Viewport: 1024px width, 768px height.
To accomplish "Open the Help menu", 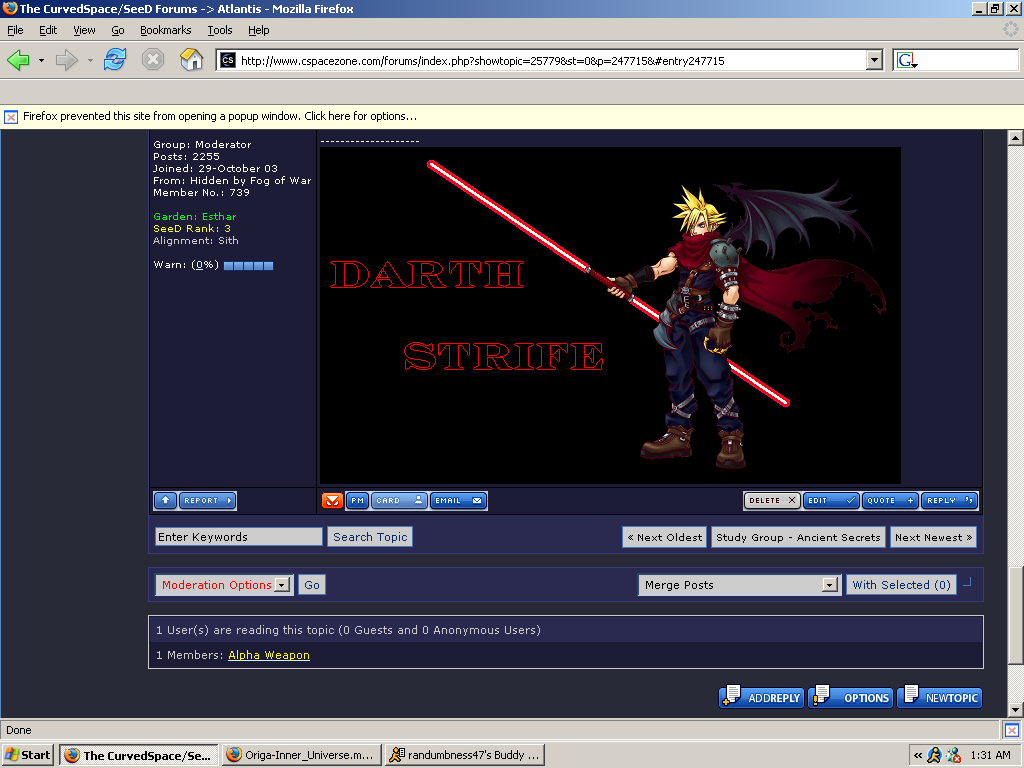I will (x=259, y=30).
